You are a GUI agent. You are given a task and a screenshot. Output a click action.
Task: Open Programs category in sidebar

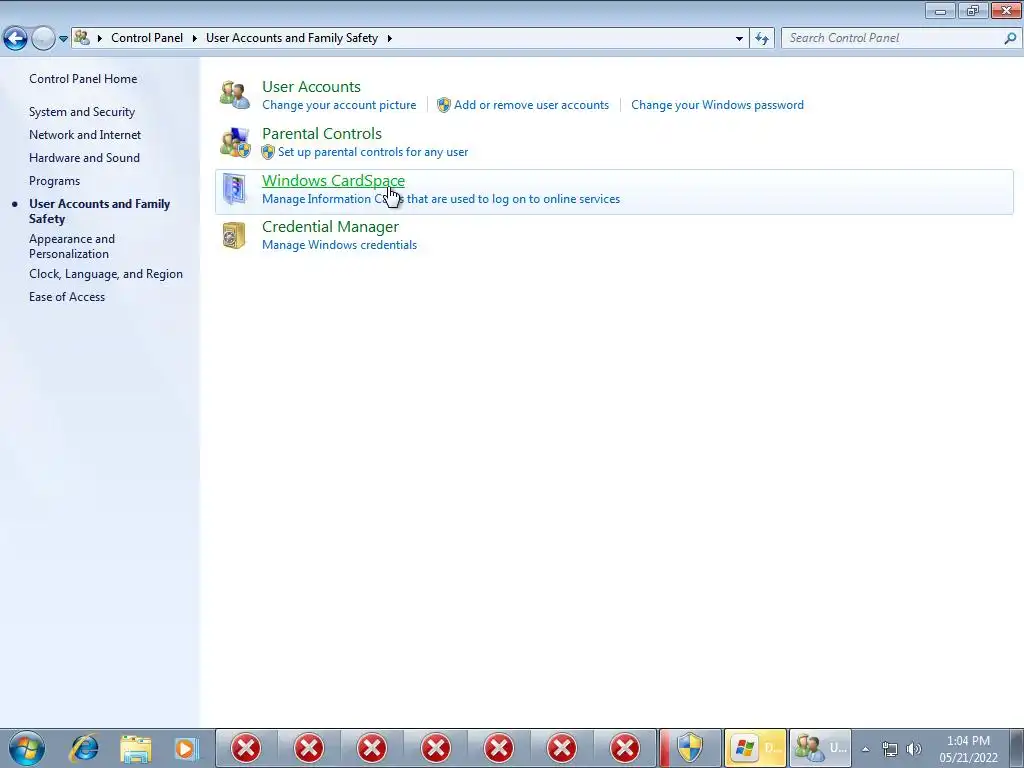tap(54, 181)
